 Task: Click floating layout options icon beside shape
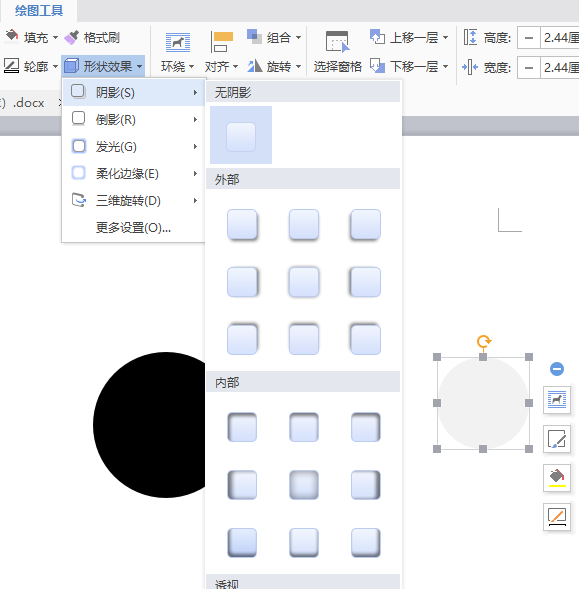click(x=557, y=400)
